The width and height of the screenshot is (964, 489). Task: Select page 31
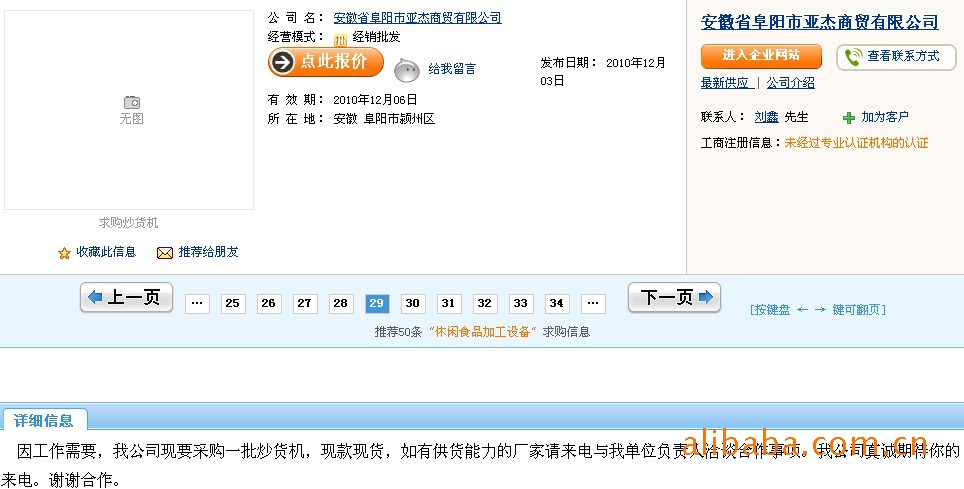tap(449, 303)
